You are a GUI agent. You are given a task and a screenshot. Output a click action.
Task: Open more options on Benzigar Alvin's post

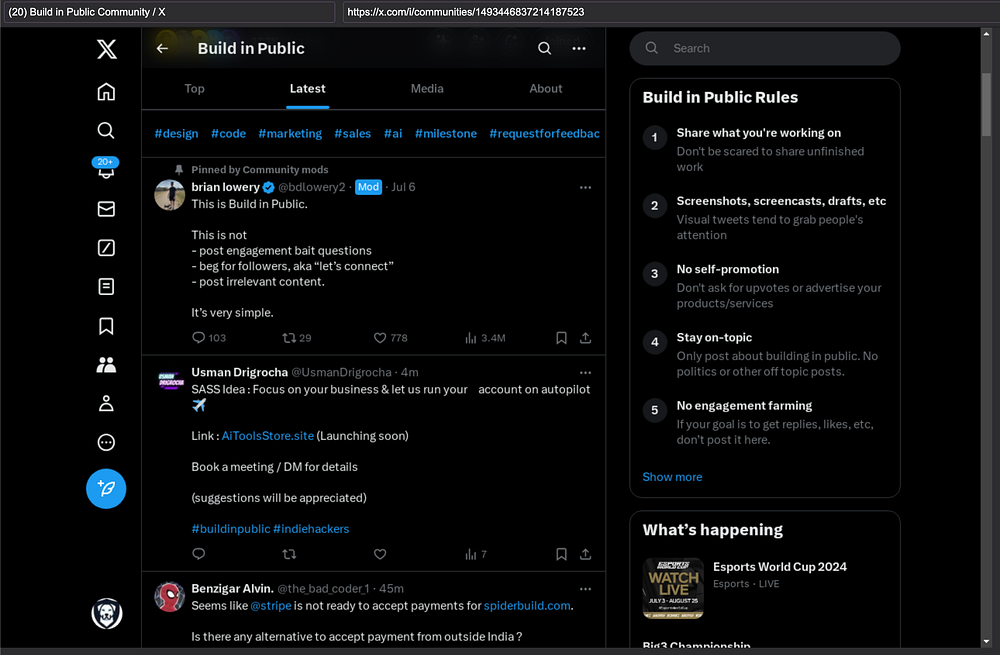click(585, 589)
